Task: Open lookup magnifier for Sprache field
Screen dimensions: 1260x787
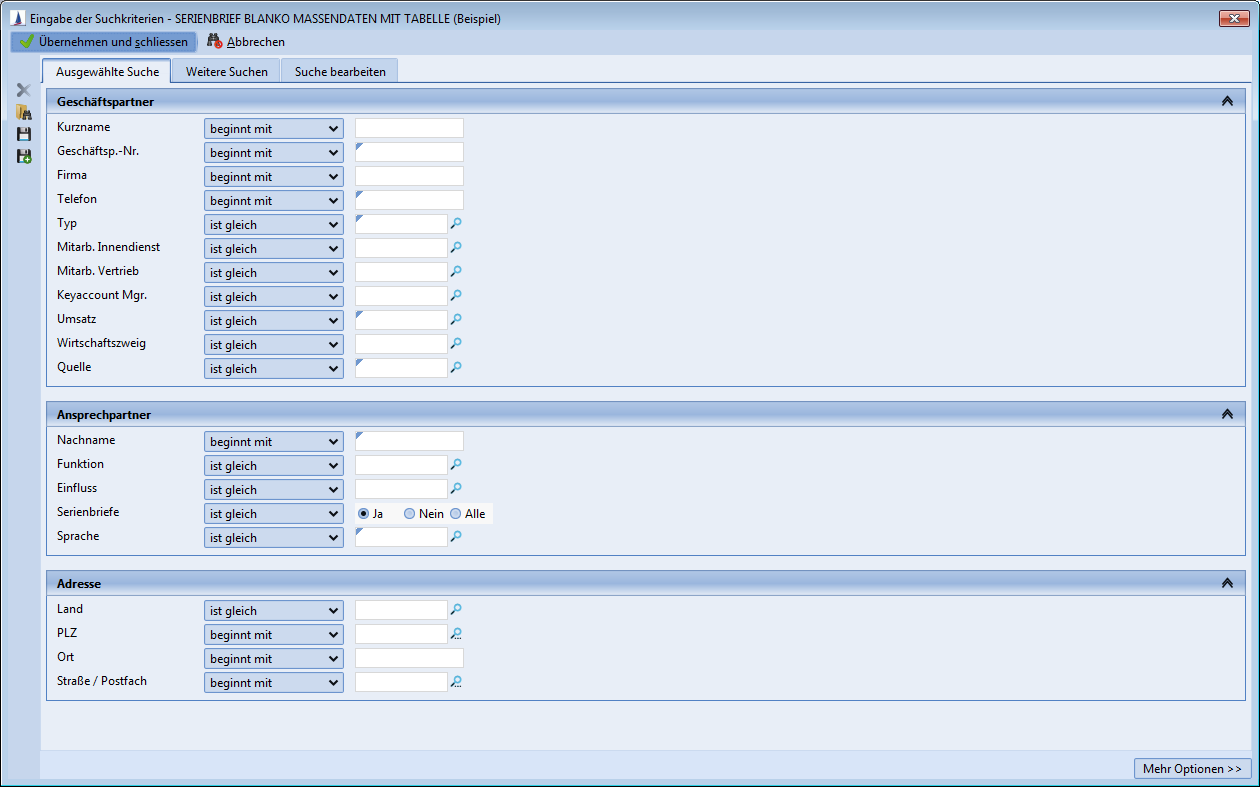Action: coord(456,537)
